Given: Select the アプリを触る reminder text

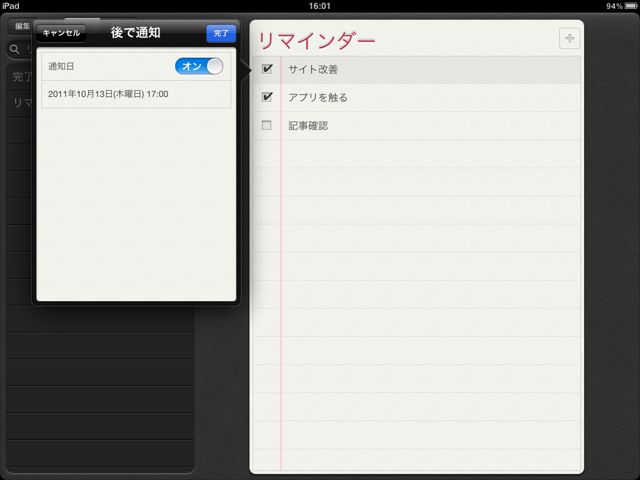Looking at the screenshot, I should [318, 98].
